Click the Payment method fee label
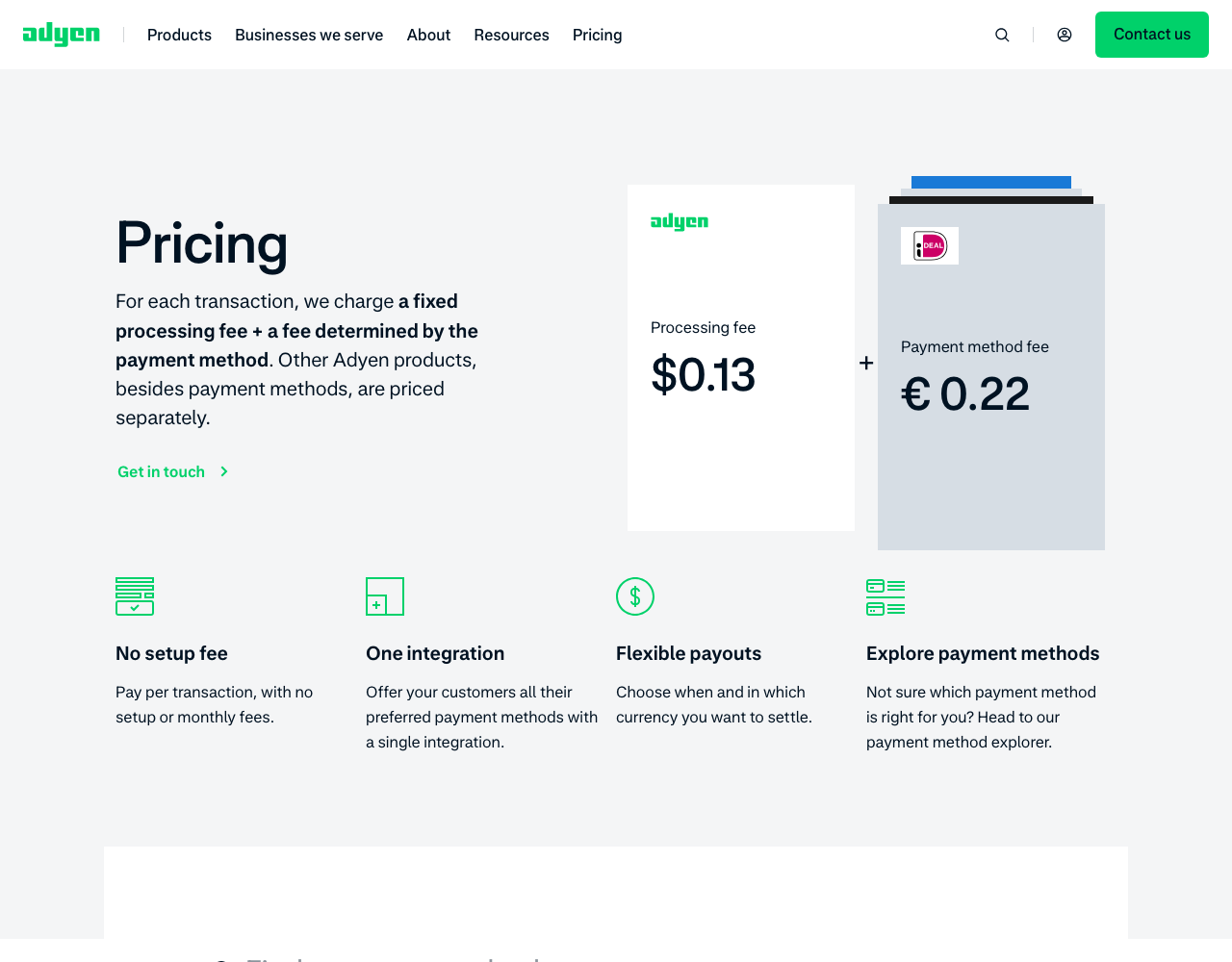 tap(975, 346)
